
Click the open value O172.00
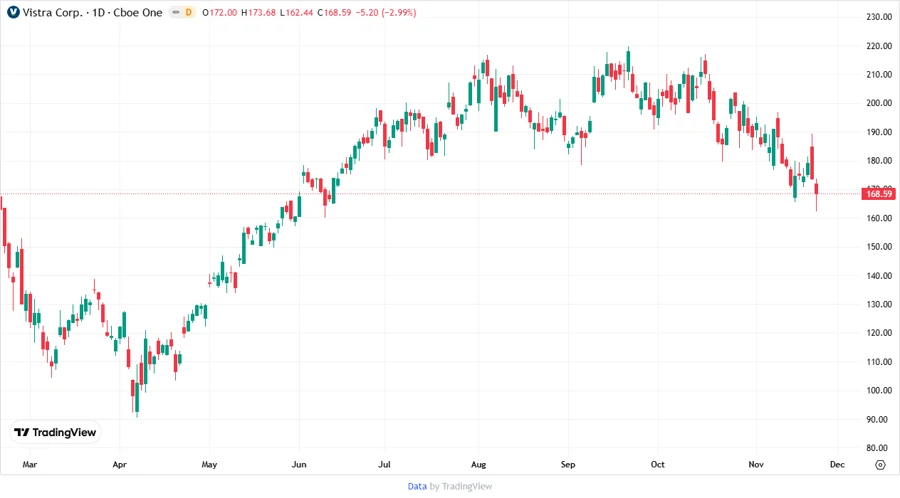[x=219, y=13]
